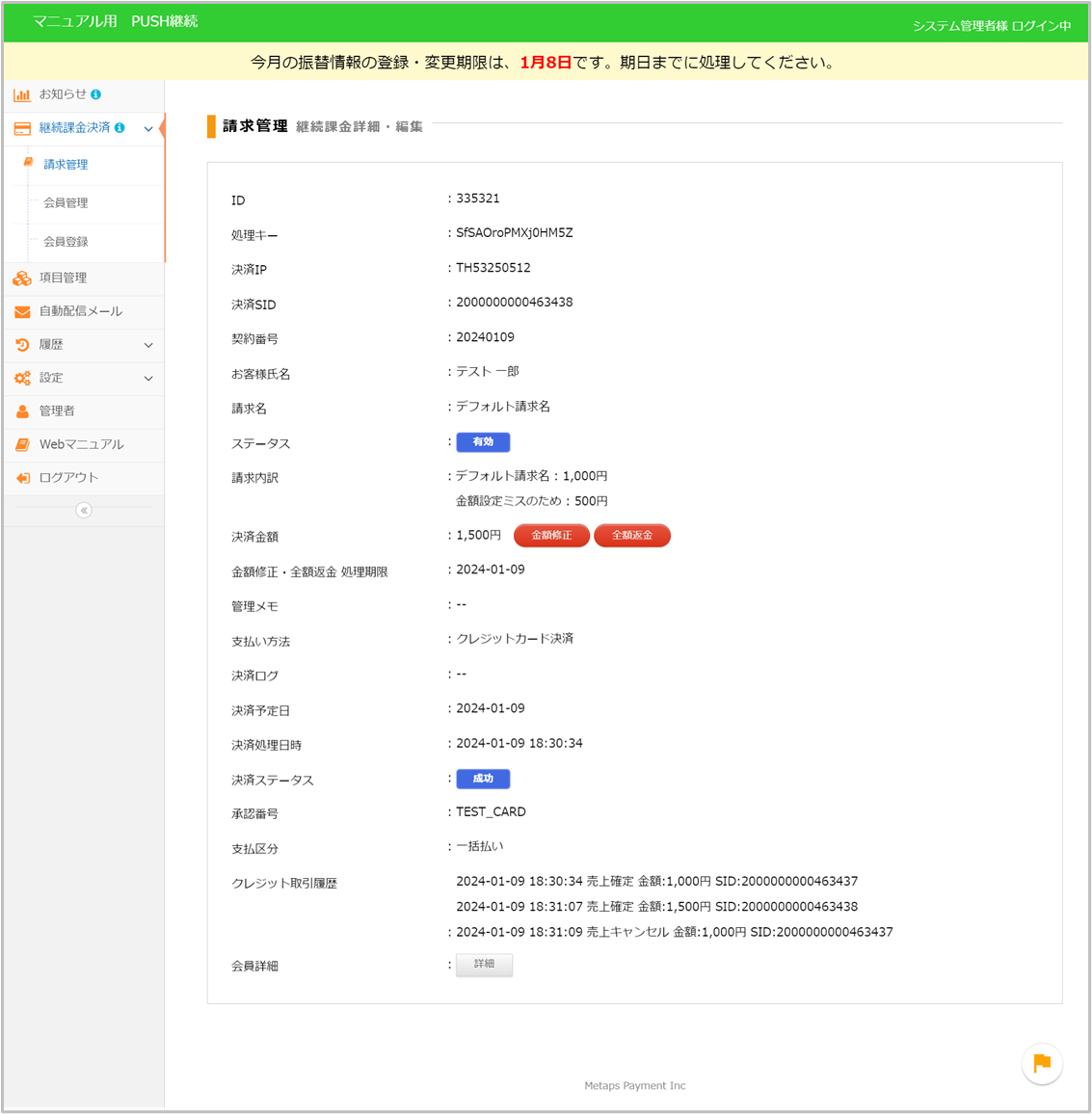Image resolution: width=1092 pixels, height=1114 pixels.
Task: Click the credit card icon for 継続課金決済
Action: pyautogui.click(x=21, y=128)
